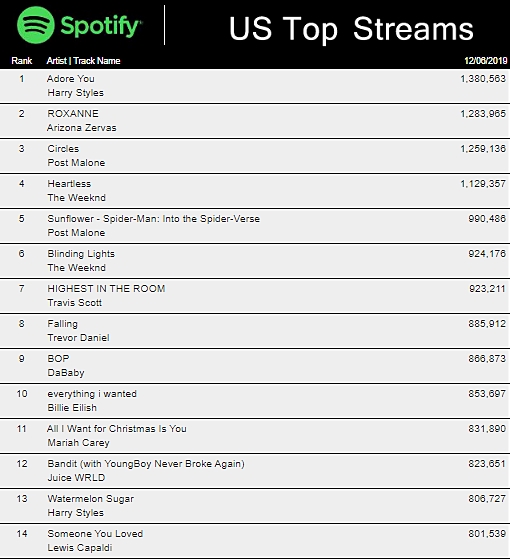Click the Spotify logo icon
The width and height of the screenshot is (510, 560).
pyautogui.click(x=36, y=25)
